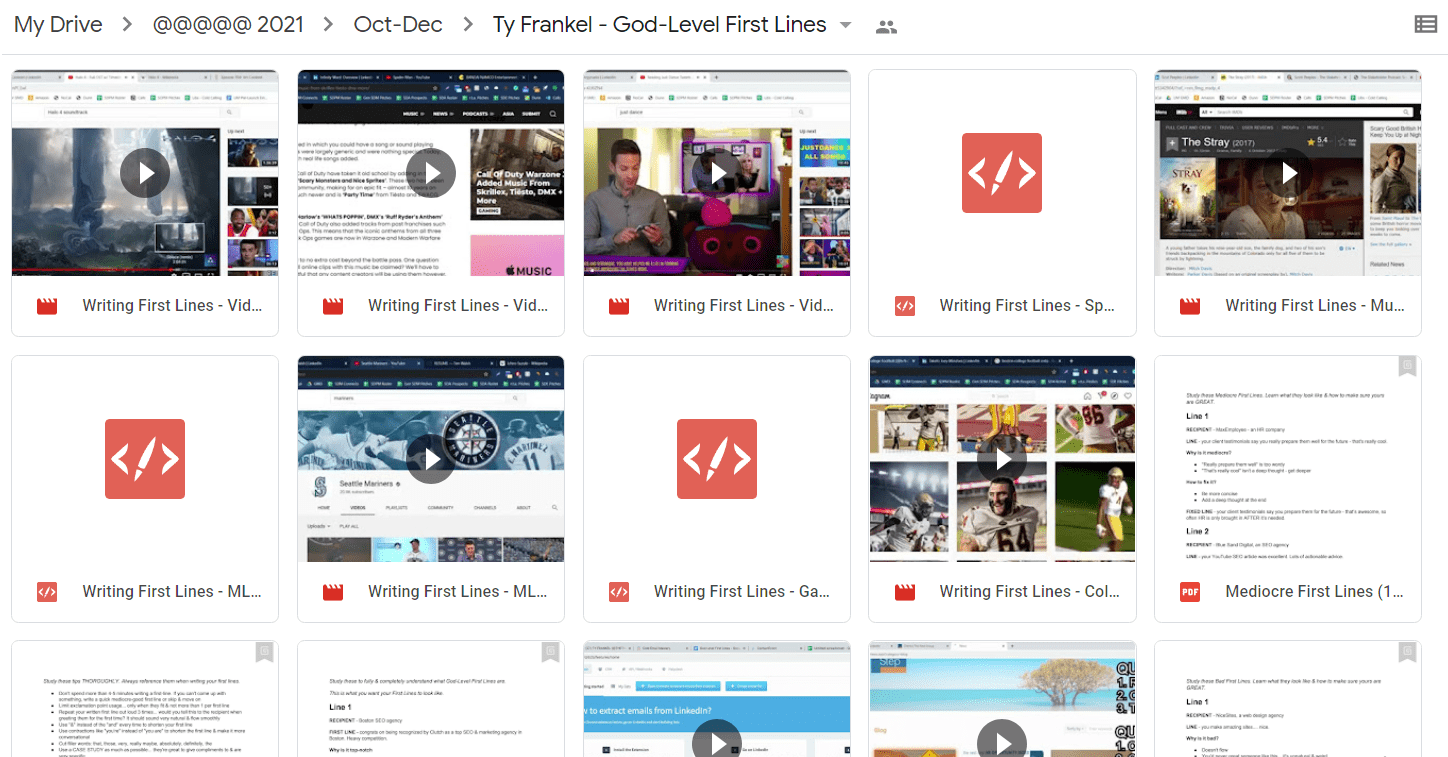Open the Mediocre First Lines PDF thumbnail

pos(1288,459)
